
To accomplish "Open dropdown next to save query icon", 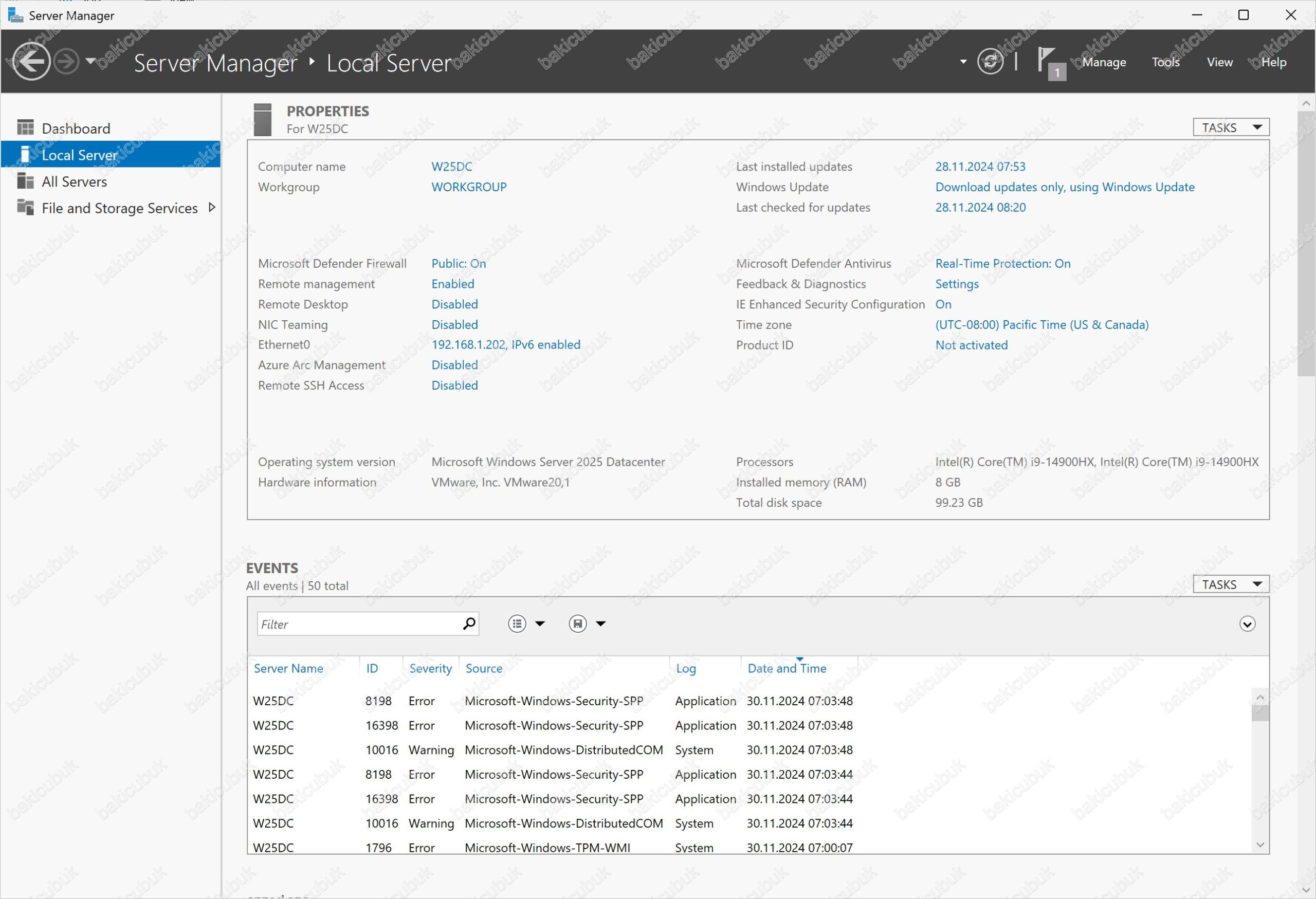I will coord(601,624).
